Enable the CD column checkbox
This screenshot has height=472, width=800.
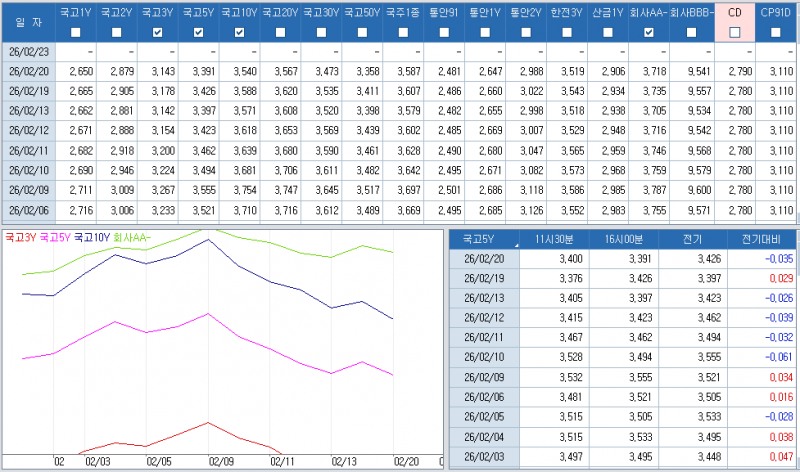coord(735,33)
